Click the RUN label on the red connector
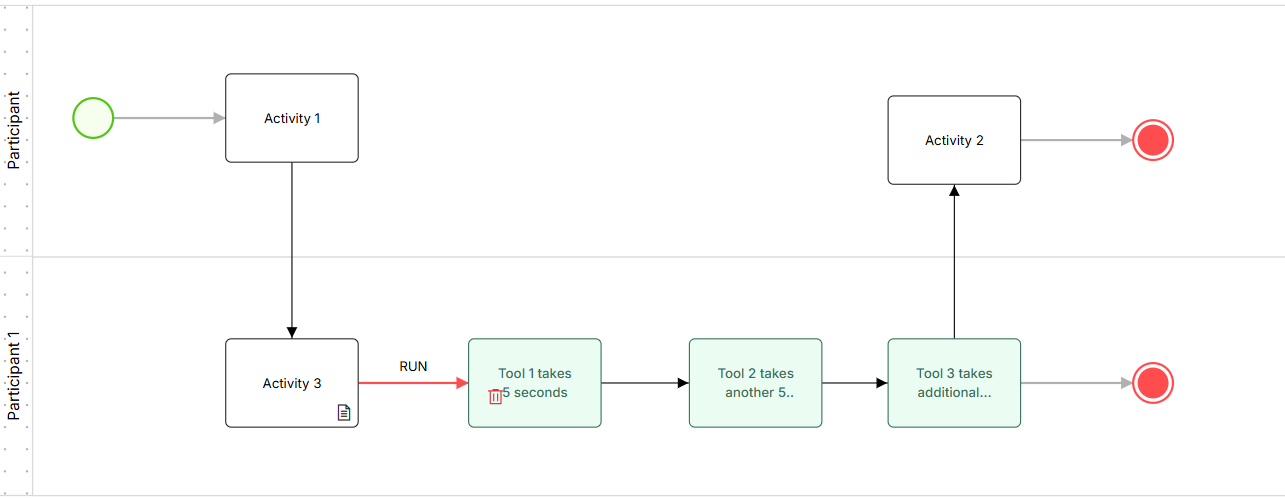This screenshot has height=499, width=1285. click(x=413, y=366)
